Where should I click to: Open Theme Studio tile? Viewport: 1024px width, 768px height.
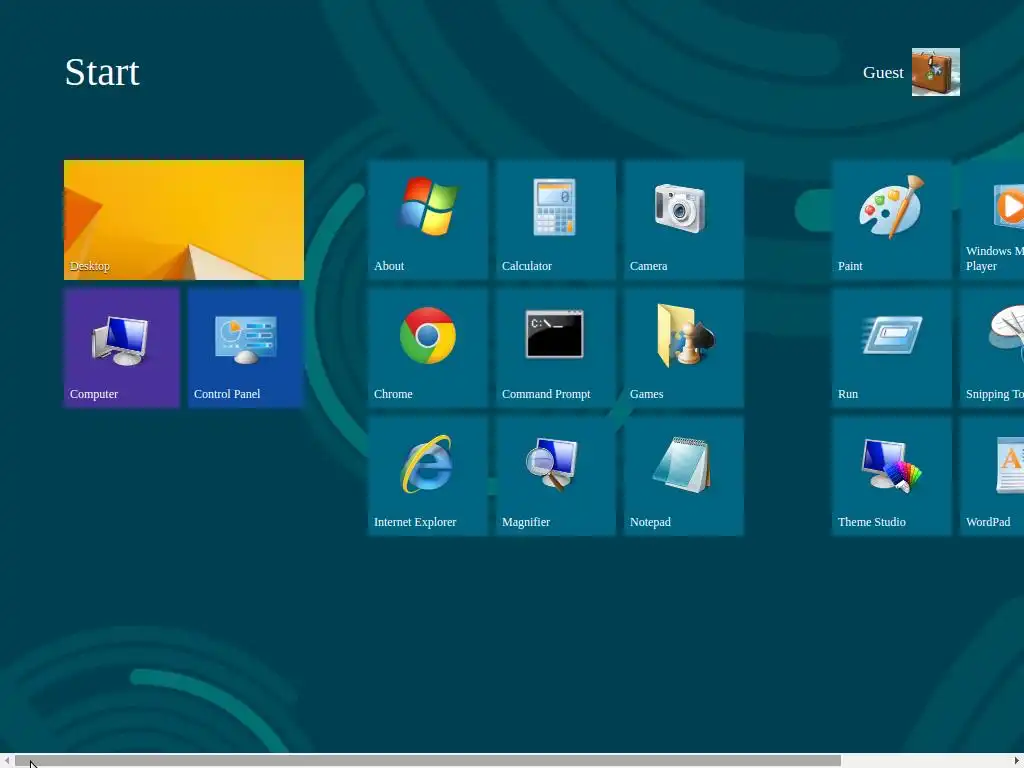[891, 475]
